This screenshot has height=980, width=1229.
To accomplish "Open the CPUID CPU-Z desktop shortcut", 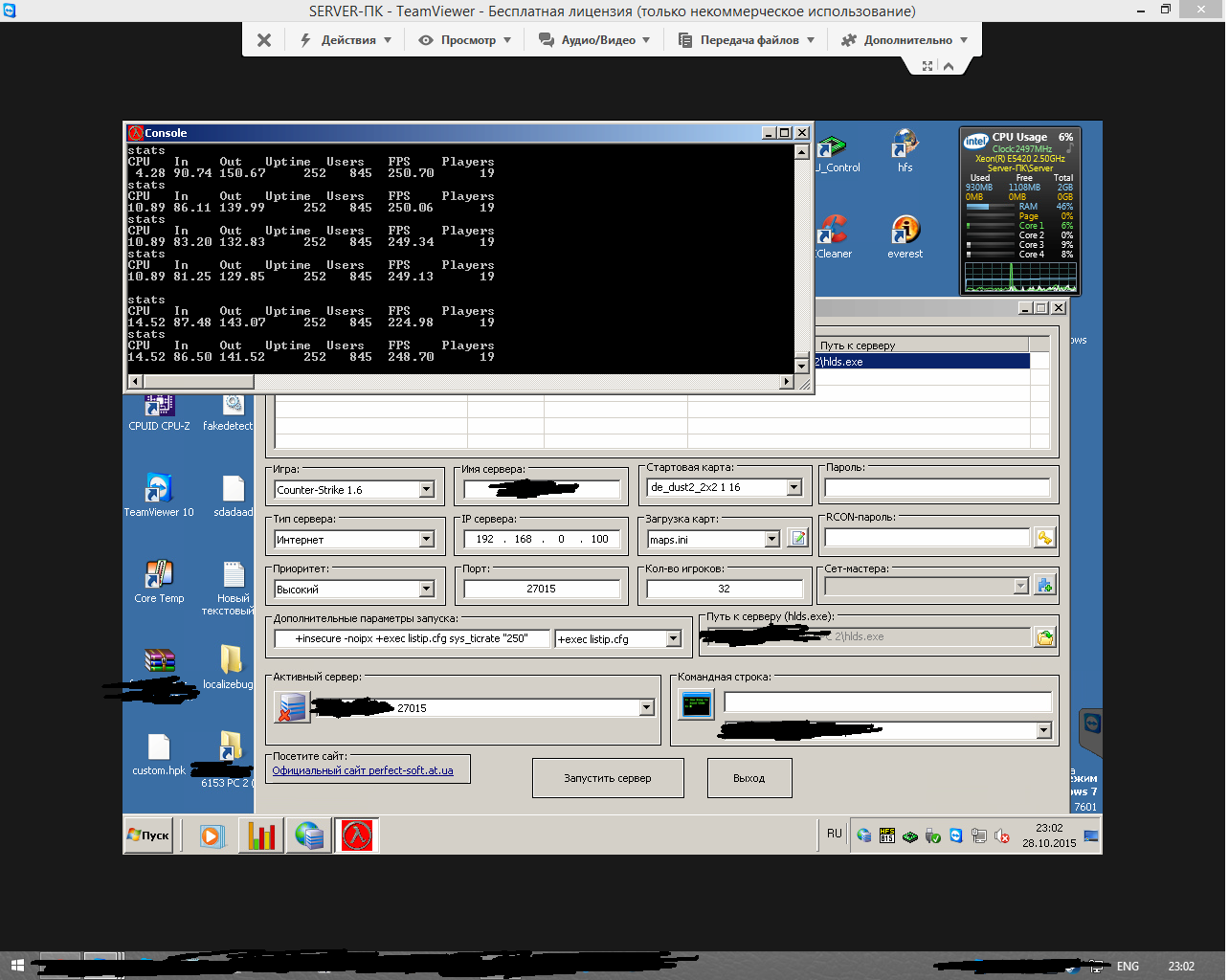I will point(159,412).
